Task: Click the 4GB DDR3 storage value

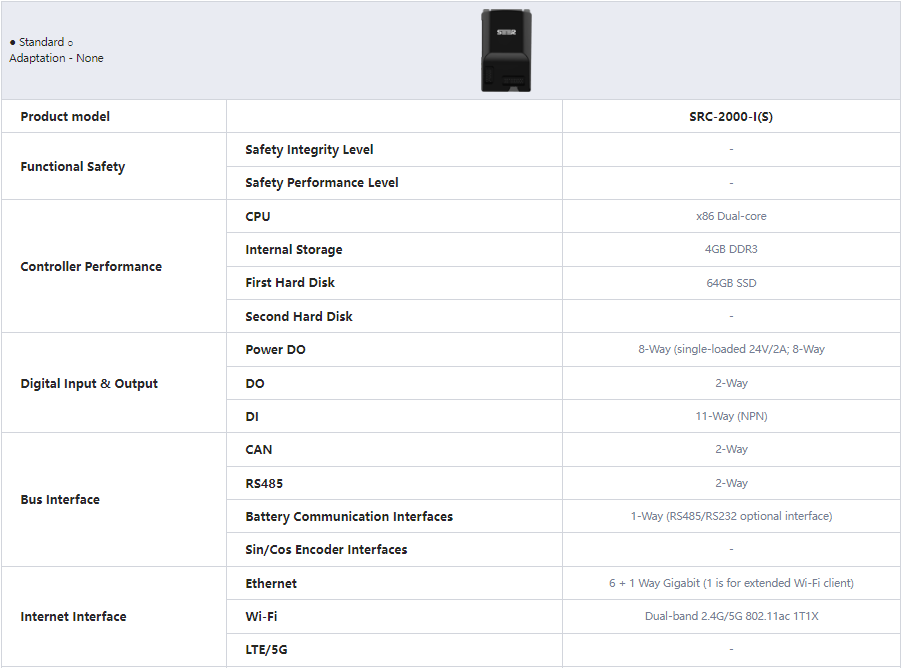Action: pyautogui.click(x=731, y=250)
